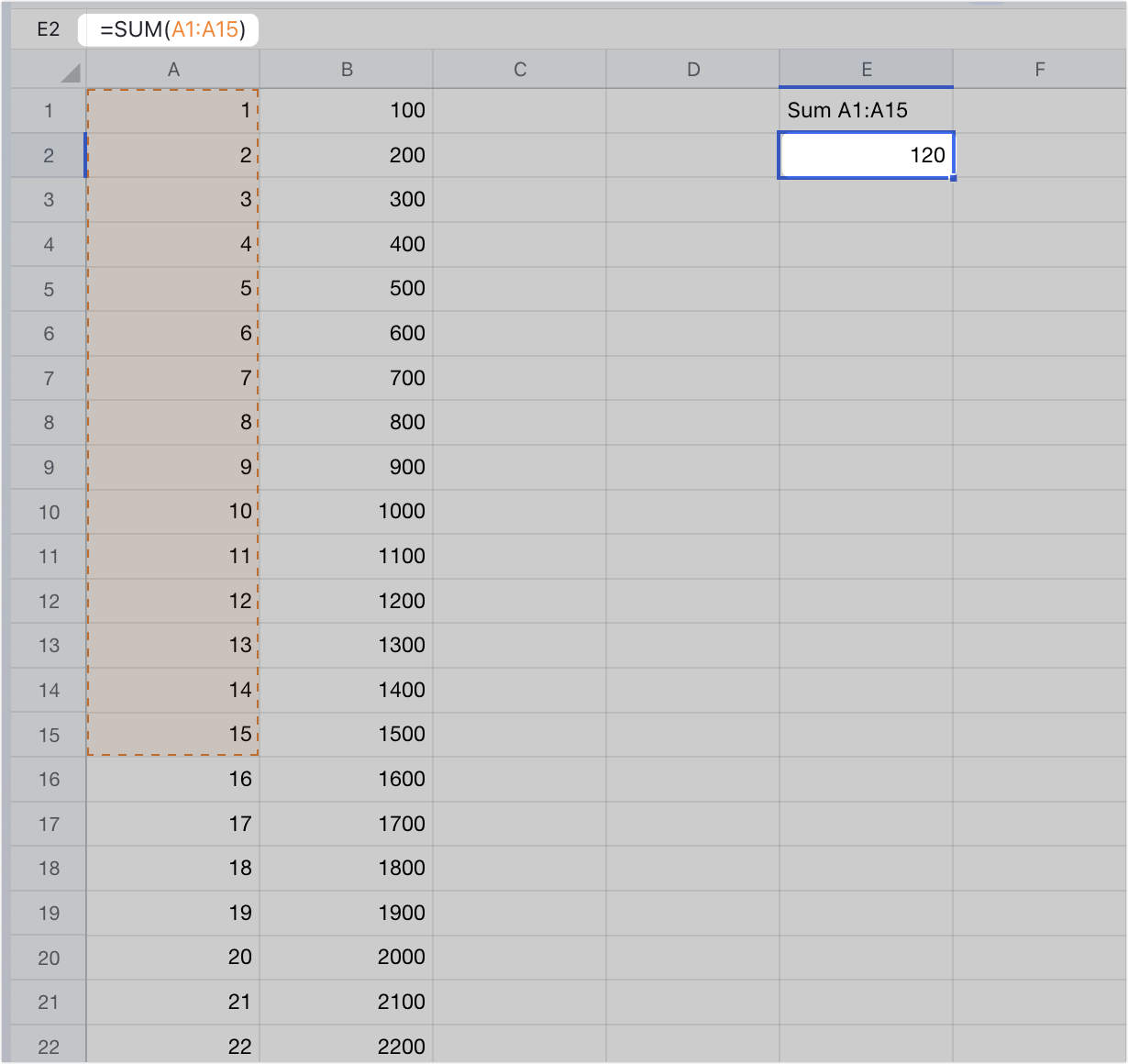Image resolution: width=1128 pixels, height=1064 pixels.
Task: Click the 'Sum A1:A15' label cell
Action: [x=866, y=111]
